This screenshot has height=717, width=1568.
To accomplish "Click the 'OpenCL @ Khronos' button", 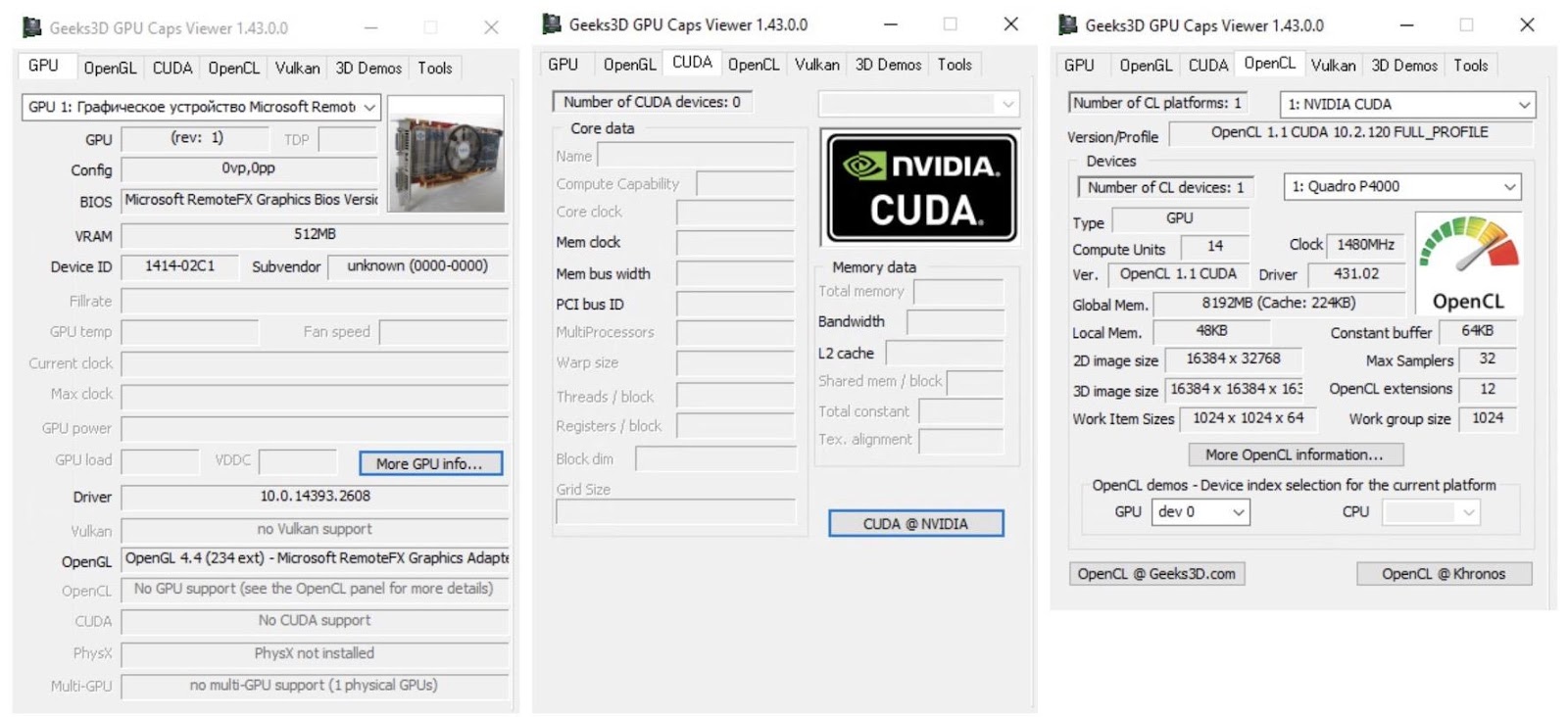I will click(1444, 574).
